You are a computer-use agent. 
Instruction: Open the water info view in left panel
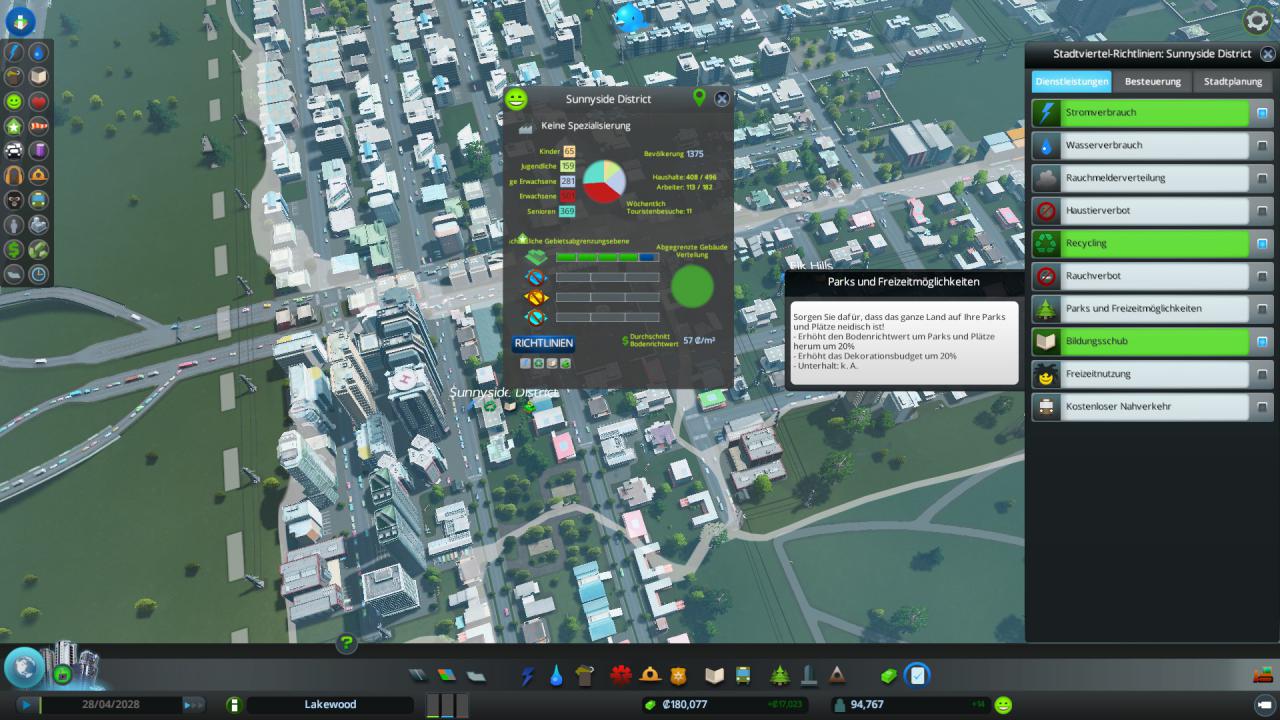point(39,52)
